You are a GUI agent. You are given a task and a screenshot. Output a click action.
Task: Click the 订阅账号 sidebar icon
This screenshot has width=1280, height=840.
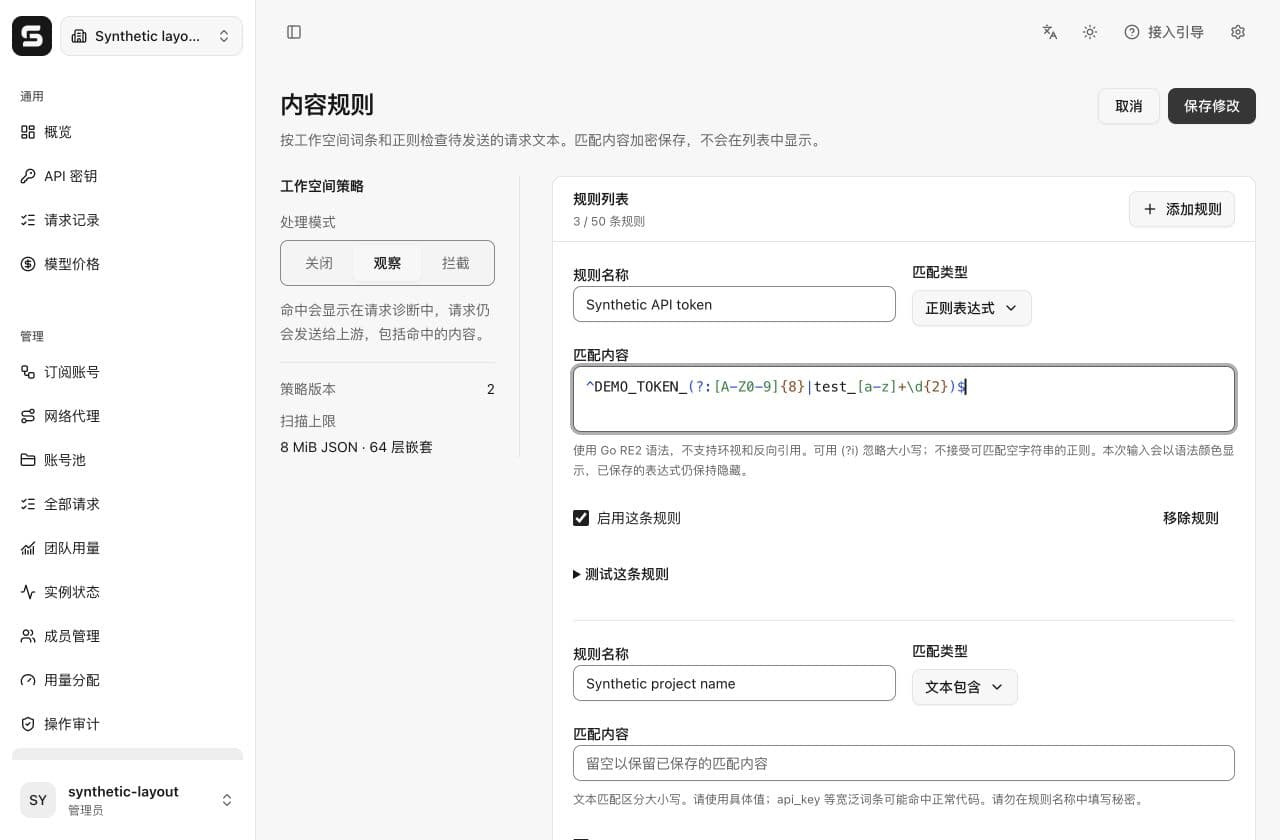click(x=28, y=372)
